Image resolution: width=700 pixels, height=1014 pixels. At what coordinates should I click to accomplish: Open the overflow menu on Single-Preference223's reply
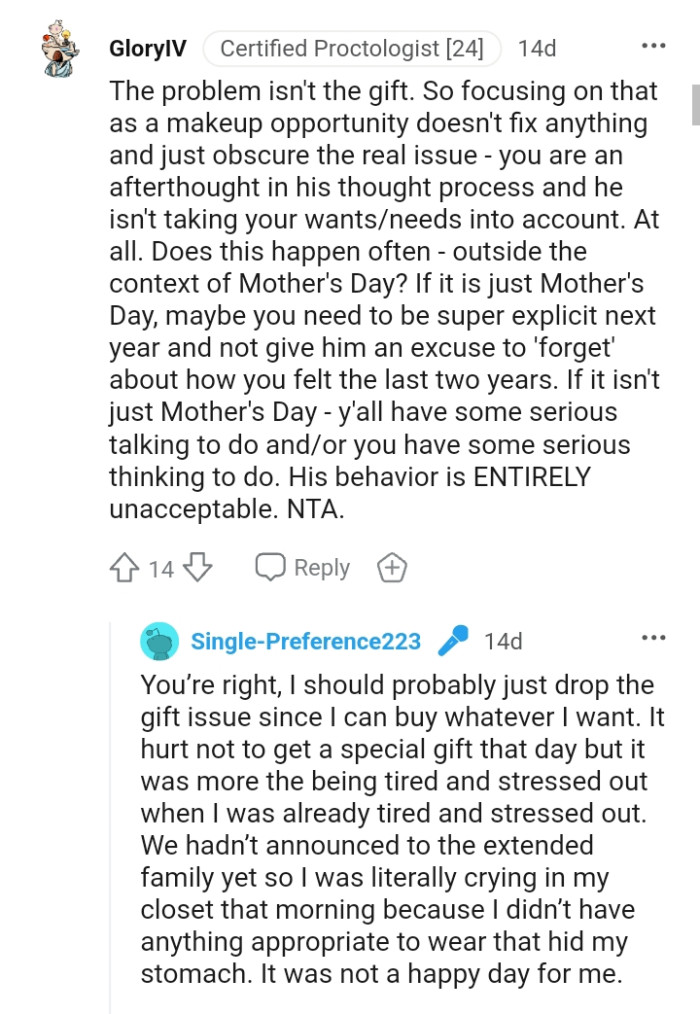tap(653, 638)
